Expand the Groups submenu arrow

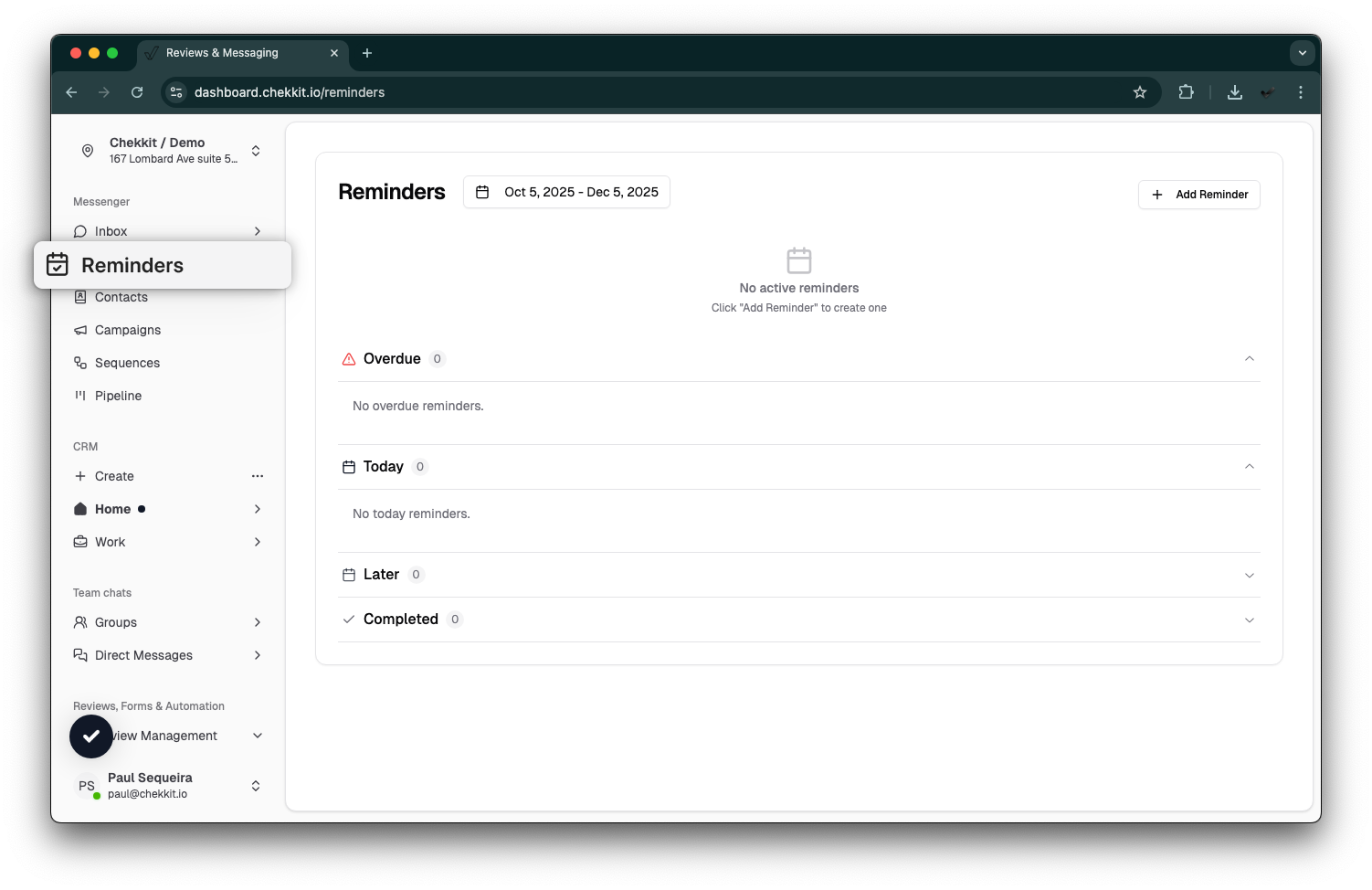click(258, 622)
